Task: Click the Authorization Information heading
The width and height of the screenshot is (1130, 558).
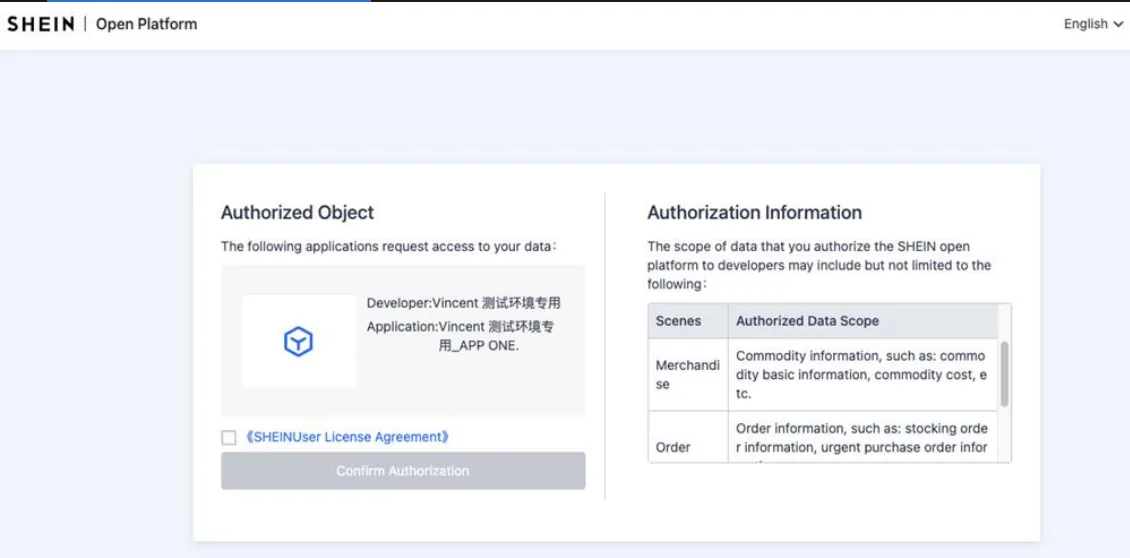Action: [755, 213]
